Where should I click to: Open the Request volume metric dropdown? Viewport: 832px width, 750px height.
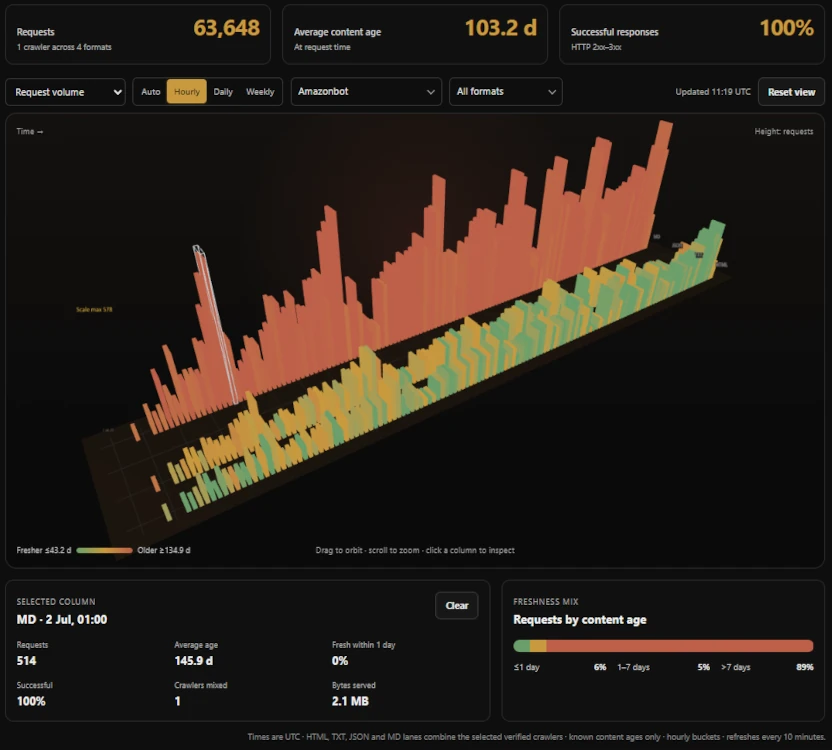(65, 92)
